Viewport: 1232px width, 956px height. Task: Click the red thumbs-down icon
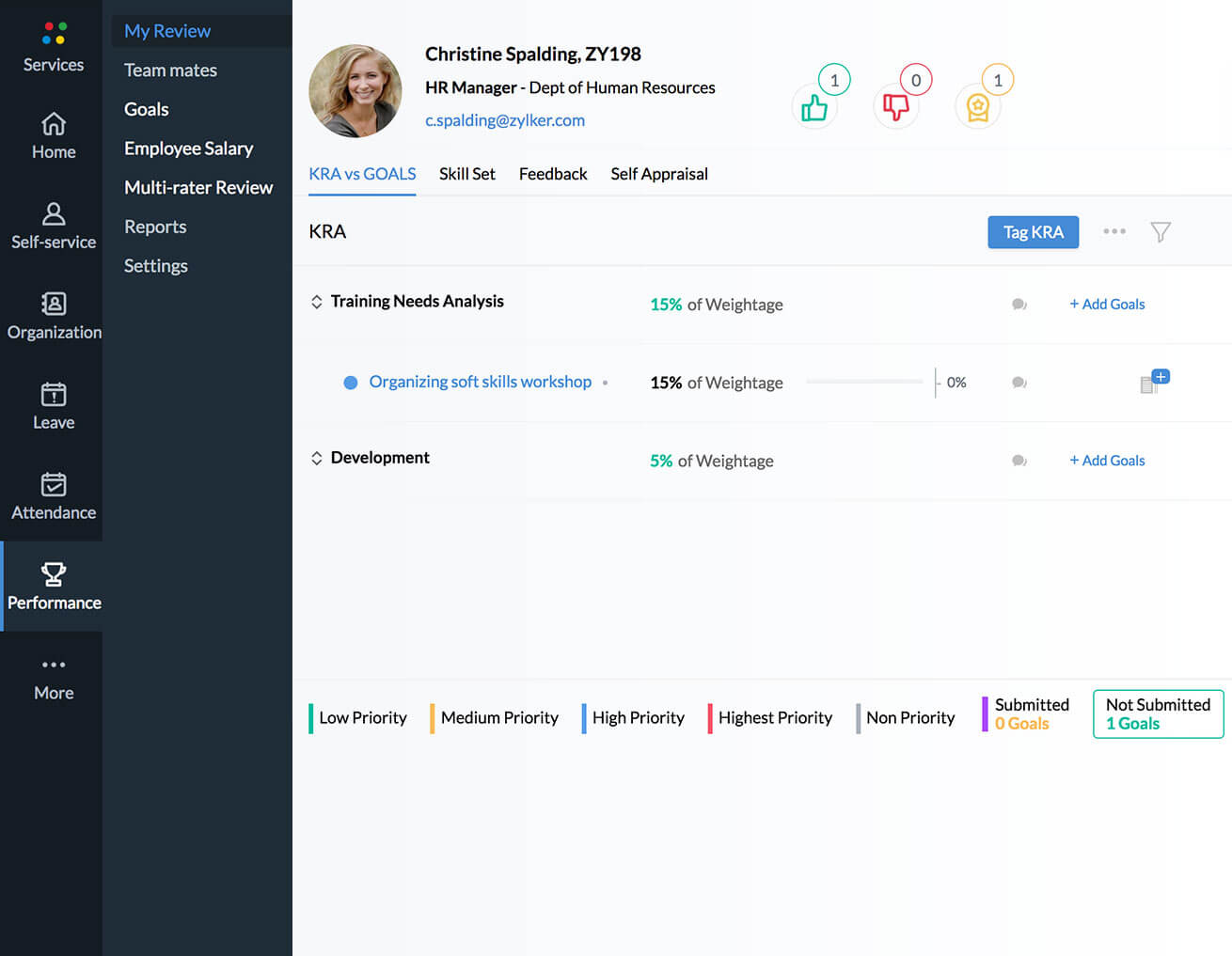tap(895, 107)
